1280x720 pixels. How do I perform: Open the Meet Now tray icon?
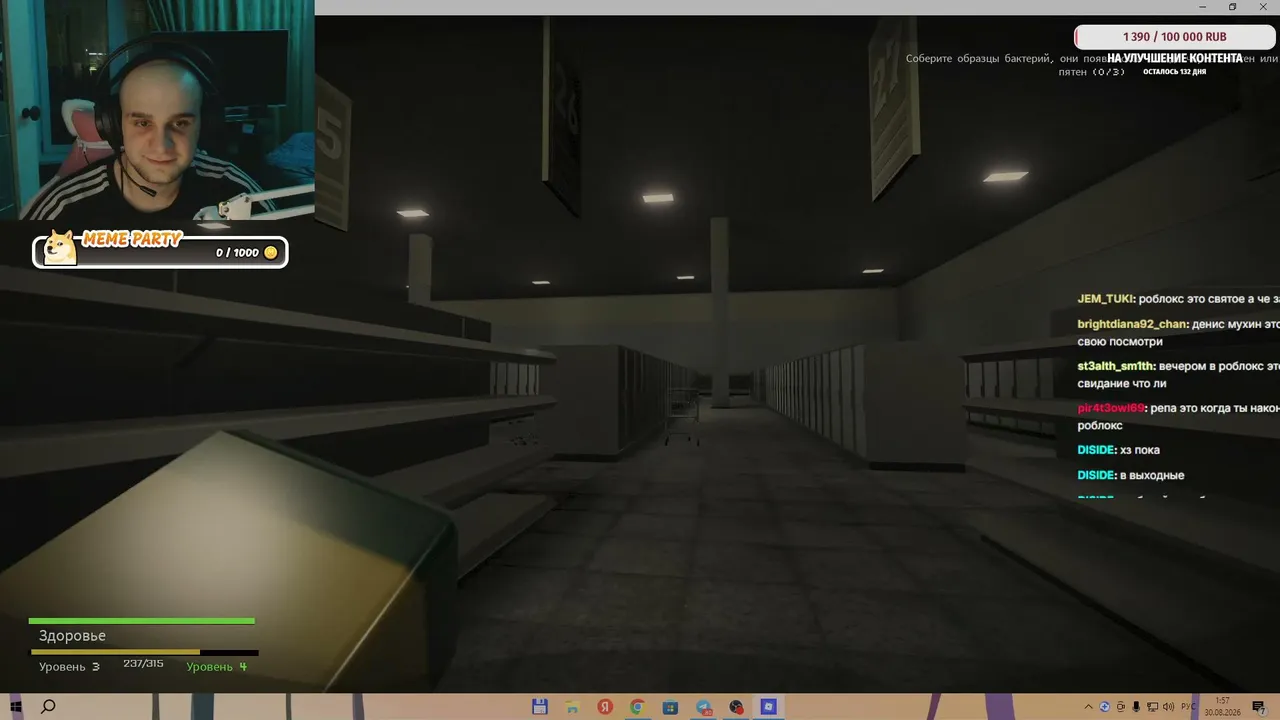pos(1121,707)
